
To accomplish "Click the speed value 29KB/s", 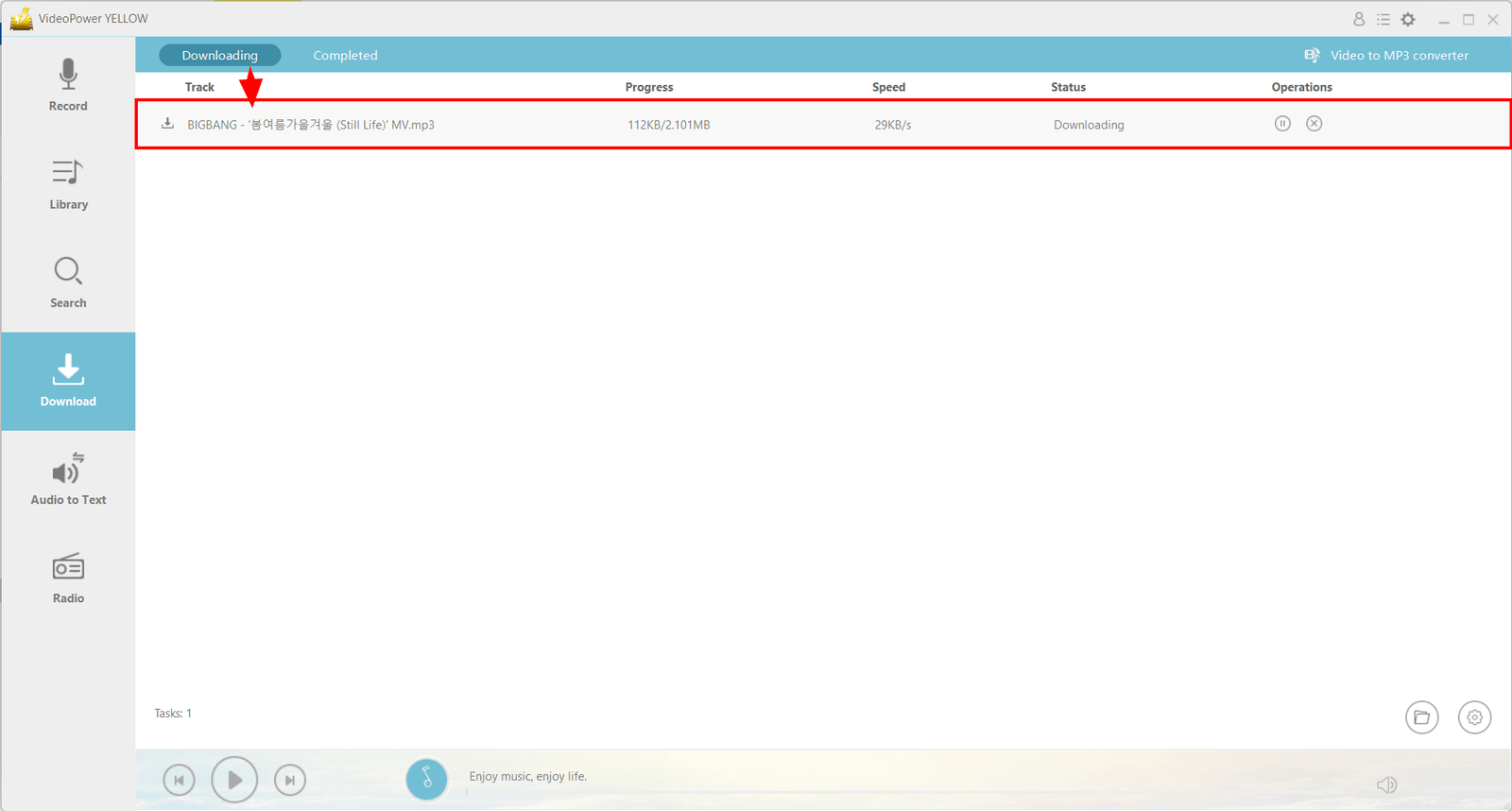I will click(x=893, y=125).
